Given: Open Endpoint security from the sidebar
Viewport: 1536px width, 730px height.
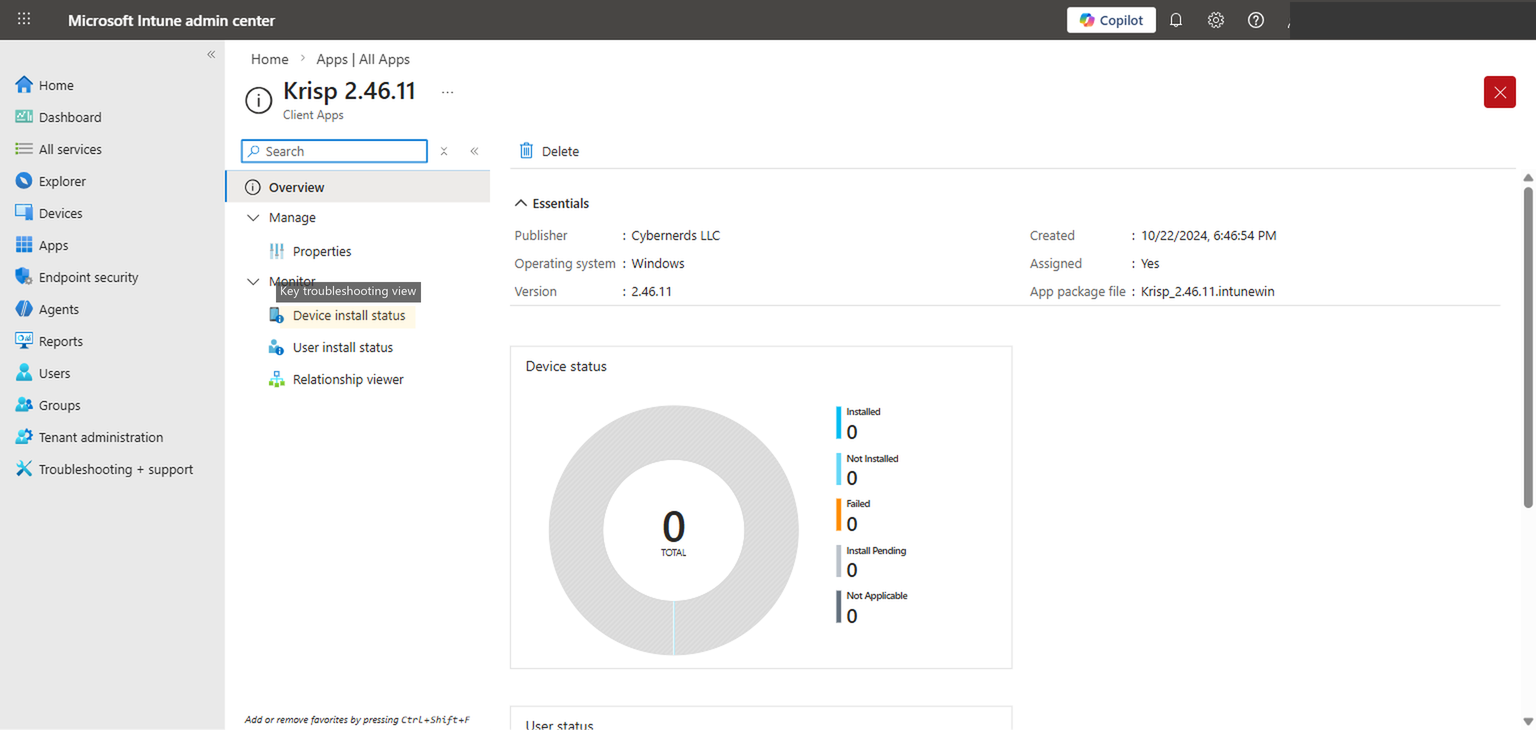Looking at the screenshot, I should 86,276.
